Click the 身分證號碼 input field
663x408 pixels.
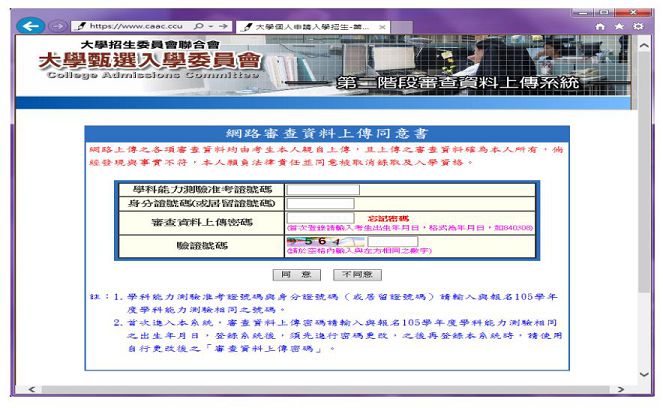pos(321,204)
